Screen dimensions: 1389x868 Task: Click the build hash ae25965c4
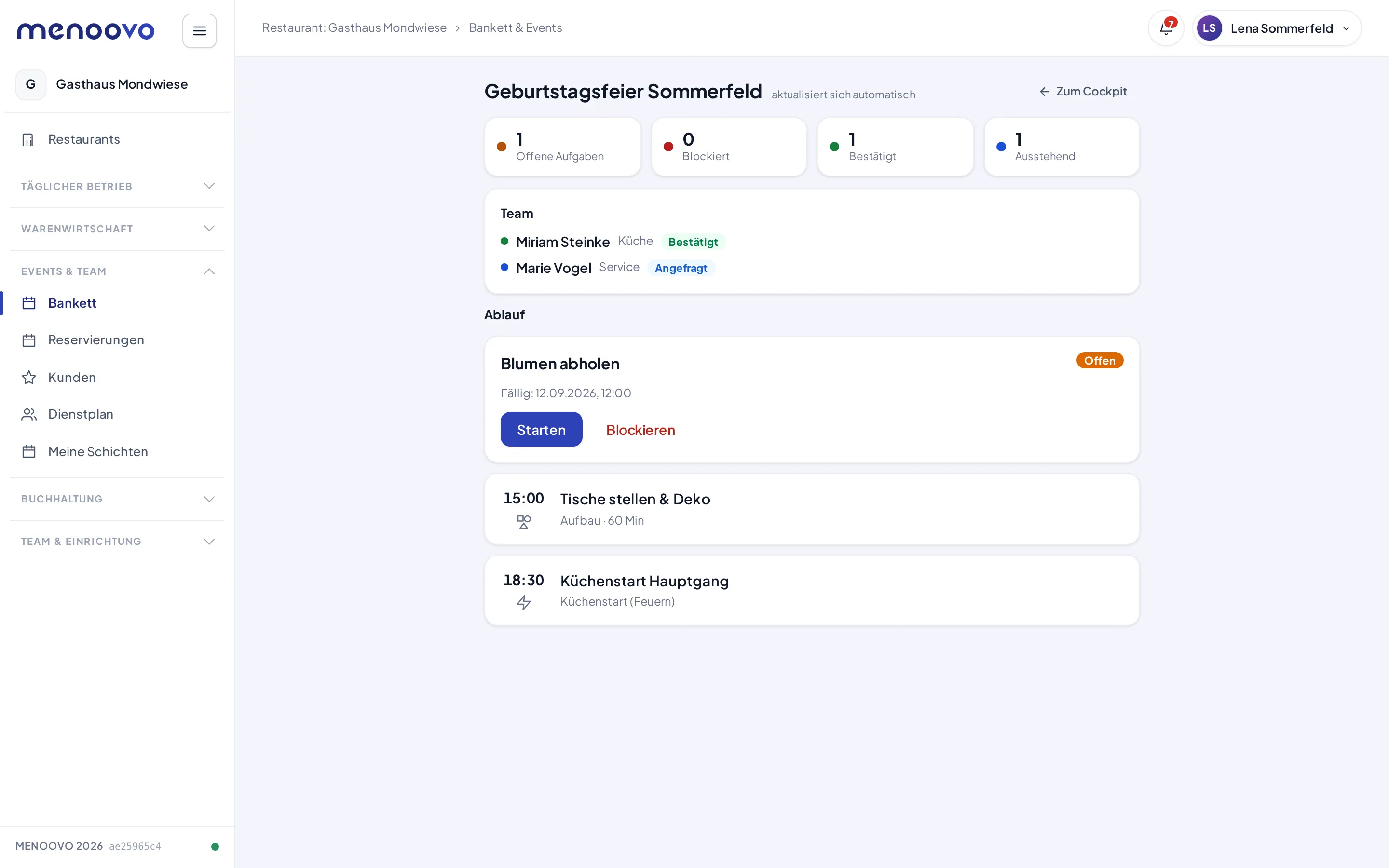135,846
